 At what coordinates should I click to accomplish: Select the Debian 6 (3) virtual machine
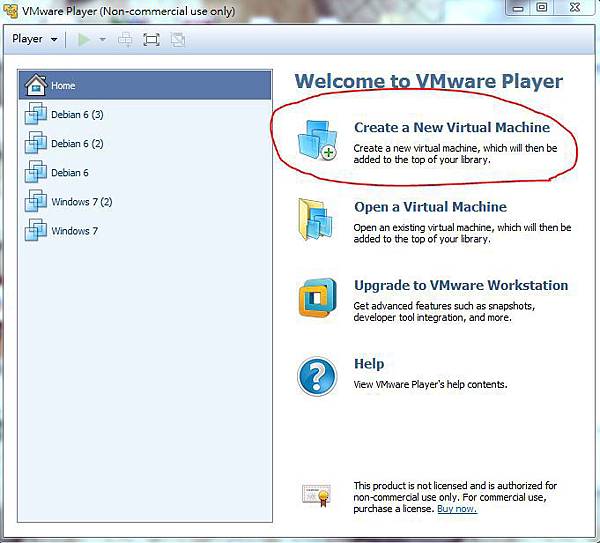pos(145,114)
